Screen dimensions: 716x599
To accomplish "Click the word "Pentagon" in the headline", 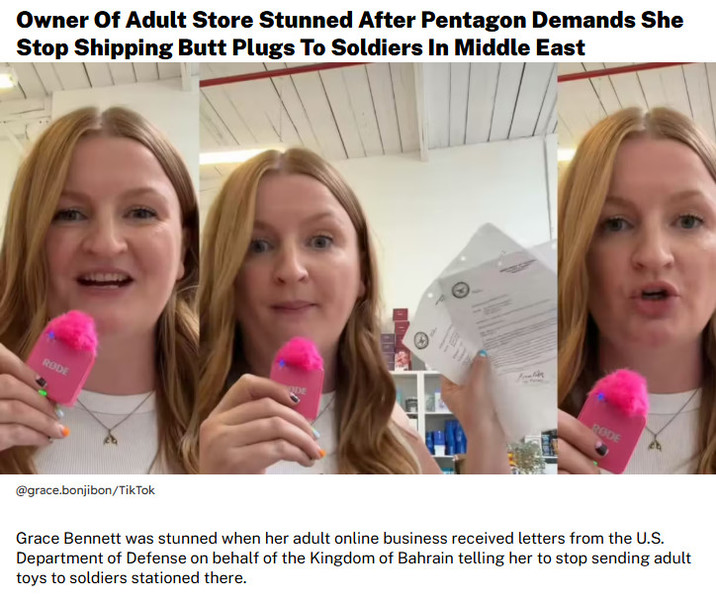I will click(473, 21).
